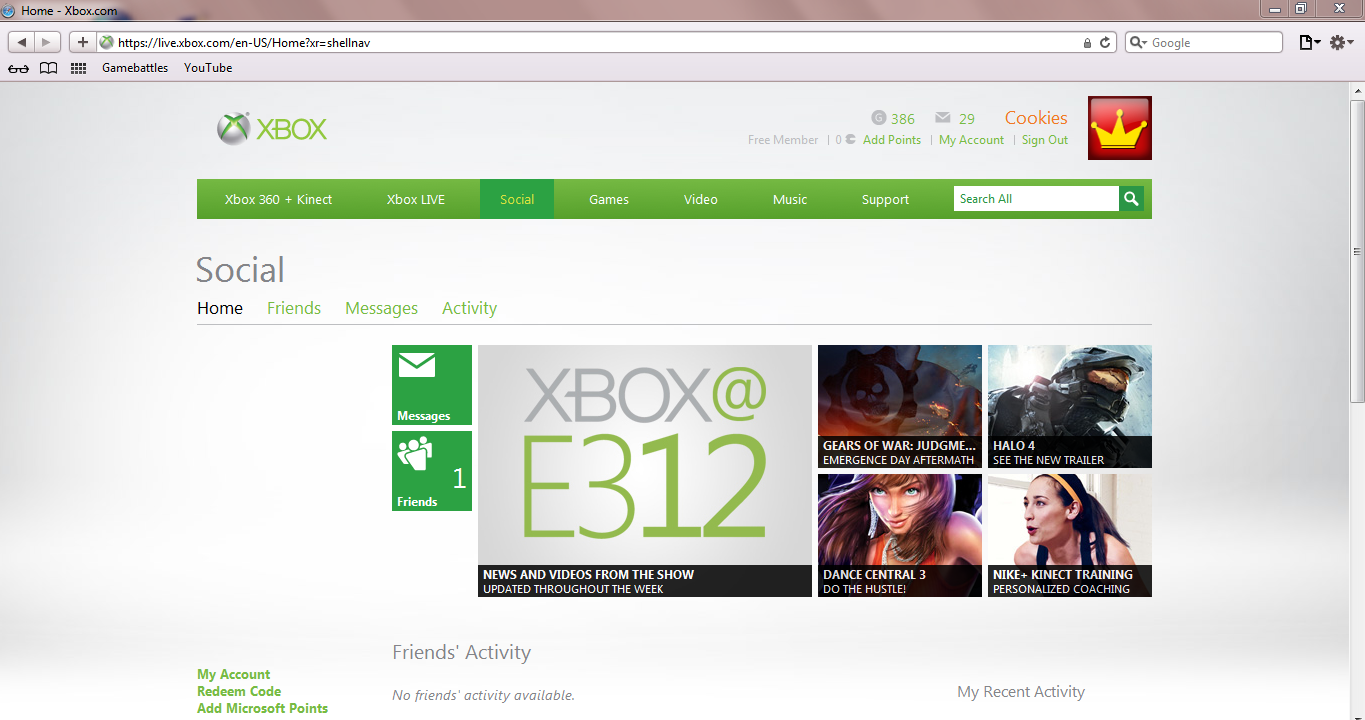1365x720 pixels.
Task: Open the Gamebattles bookmark
Action: (x=135, y=68)
